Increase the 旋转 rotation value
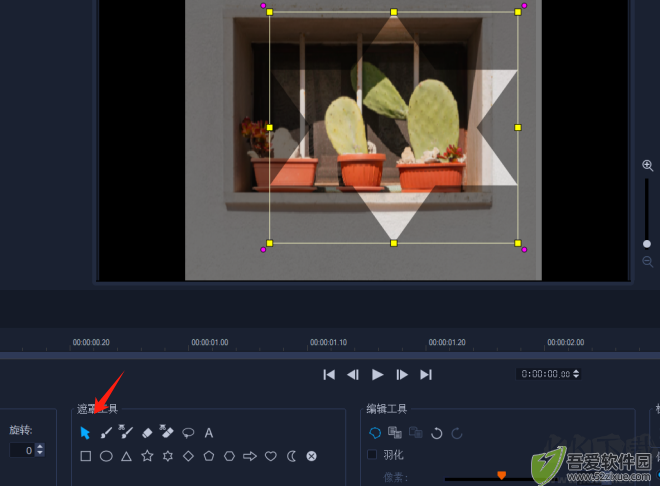The width and height of the screenshot is (660, 486). point(40,447)
